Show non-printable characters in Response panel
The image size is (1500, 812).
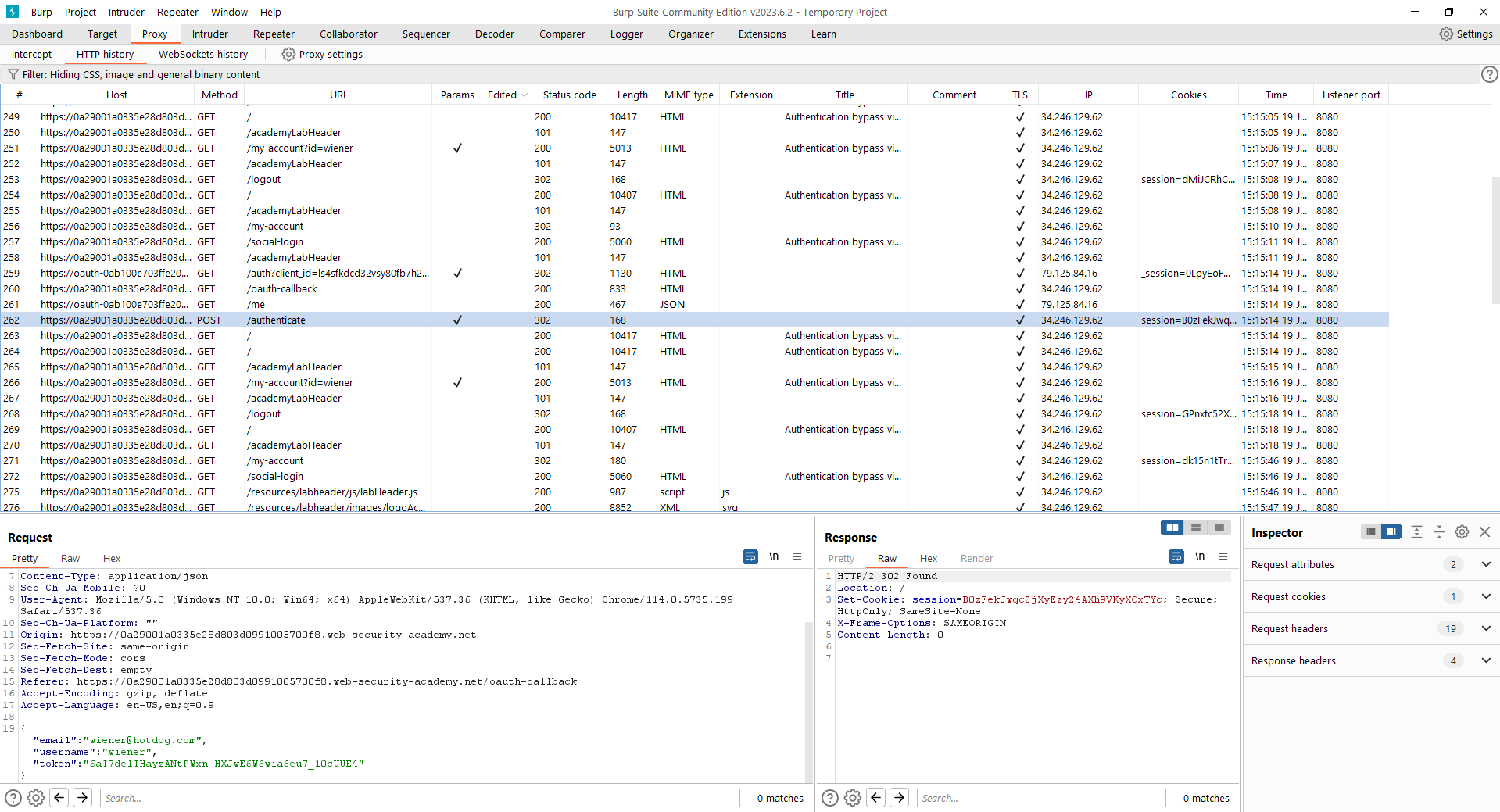click(1199, 556)
